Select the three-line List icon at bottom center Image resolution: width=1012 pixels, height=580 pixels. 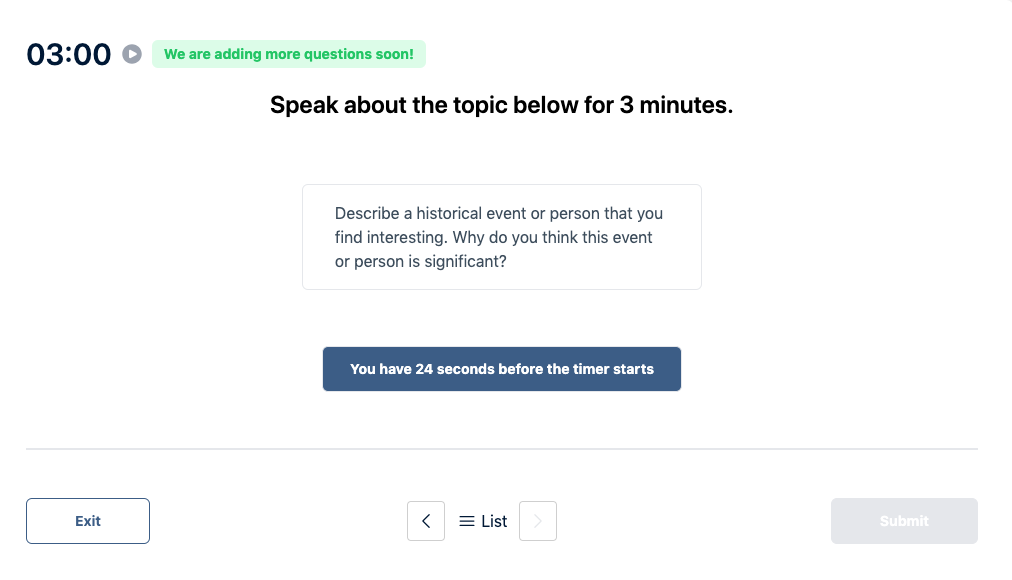[x=466, y=521]
